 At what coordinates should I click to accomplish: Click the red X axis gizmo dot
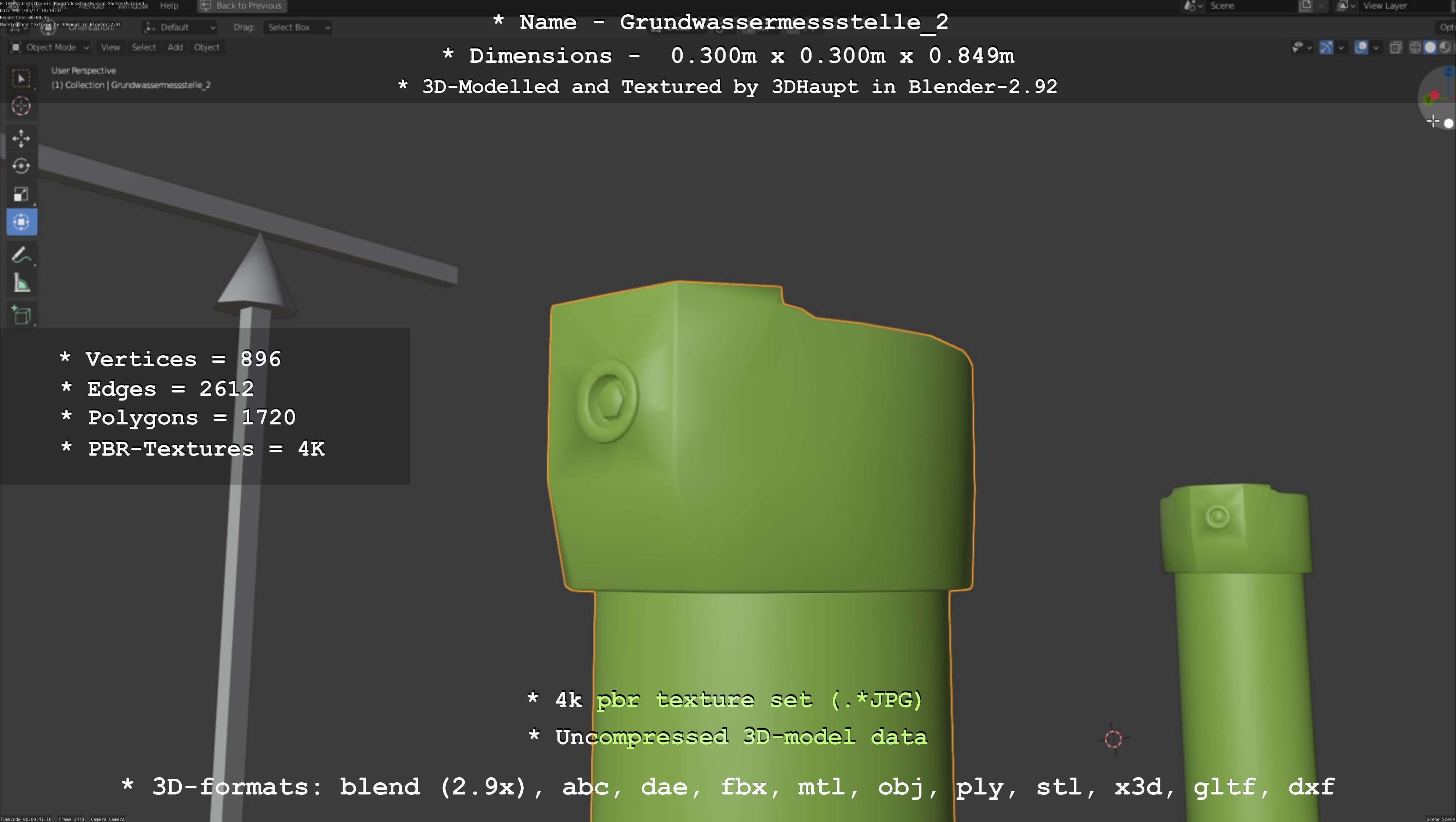[1435, 95]
